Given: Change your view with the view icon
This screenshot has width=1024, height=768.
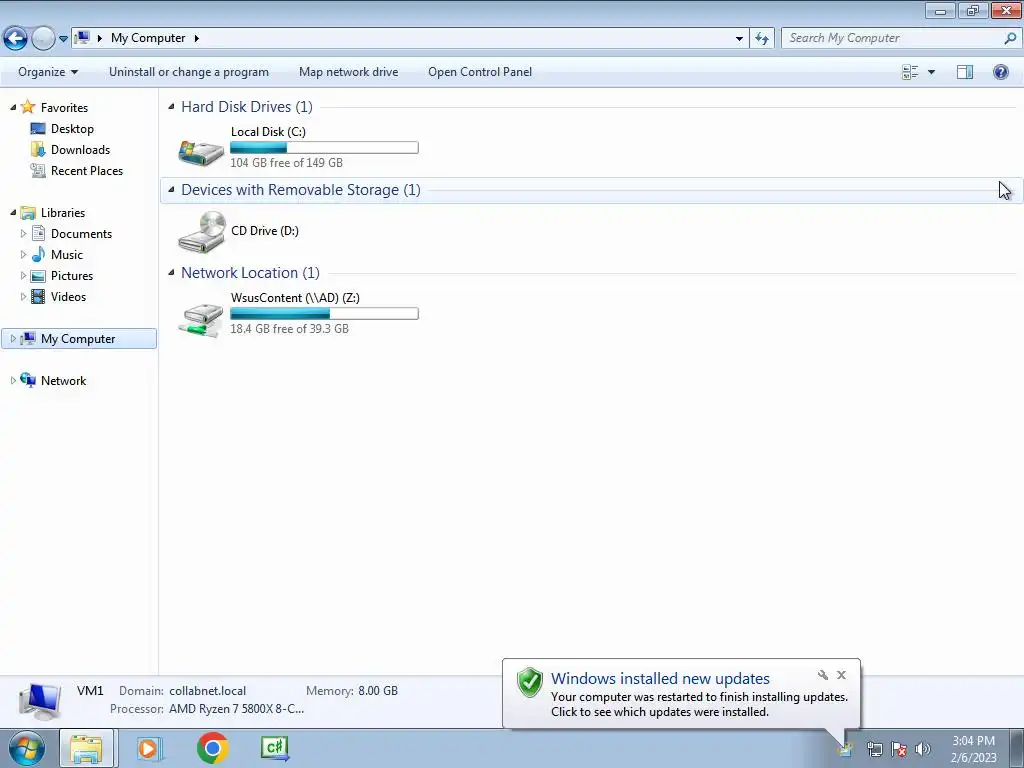Looking at the screenshot, I should 910,72.
